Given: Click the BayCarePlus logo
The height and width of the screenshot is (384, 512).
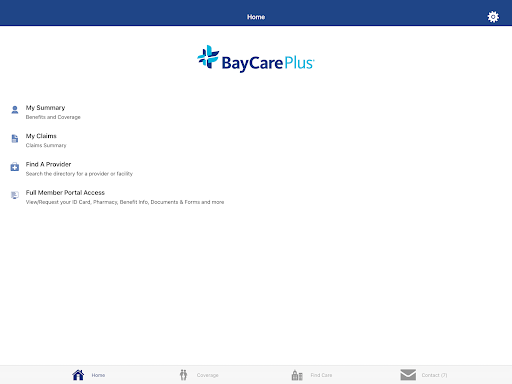Looking at the screenshot, I should pyautogui.click(x=256, y=59).
